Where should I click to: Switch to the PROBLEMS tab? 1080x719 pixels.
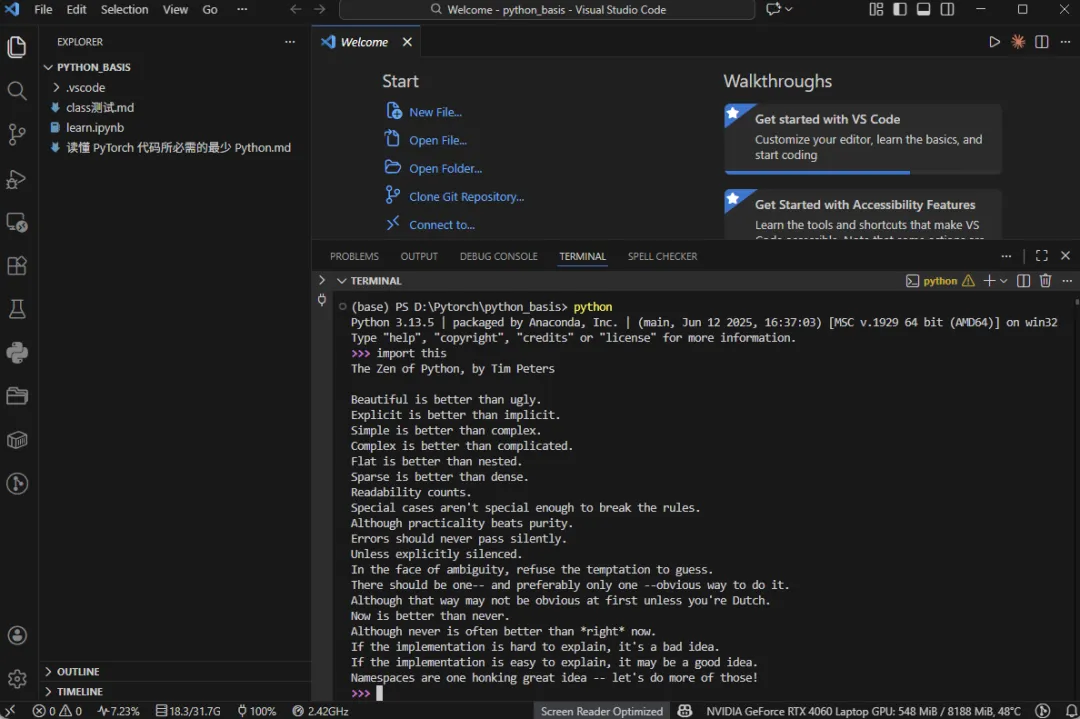(354, 256)
